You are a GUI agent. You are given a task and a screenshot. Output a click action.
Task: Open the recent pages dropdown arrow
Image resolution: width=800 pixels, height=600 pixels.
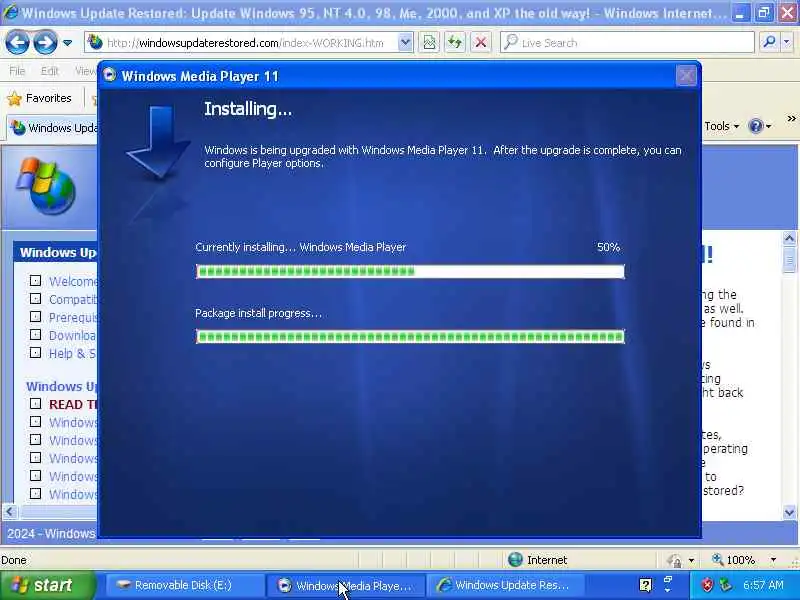coord(67,43)
